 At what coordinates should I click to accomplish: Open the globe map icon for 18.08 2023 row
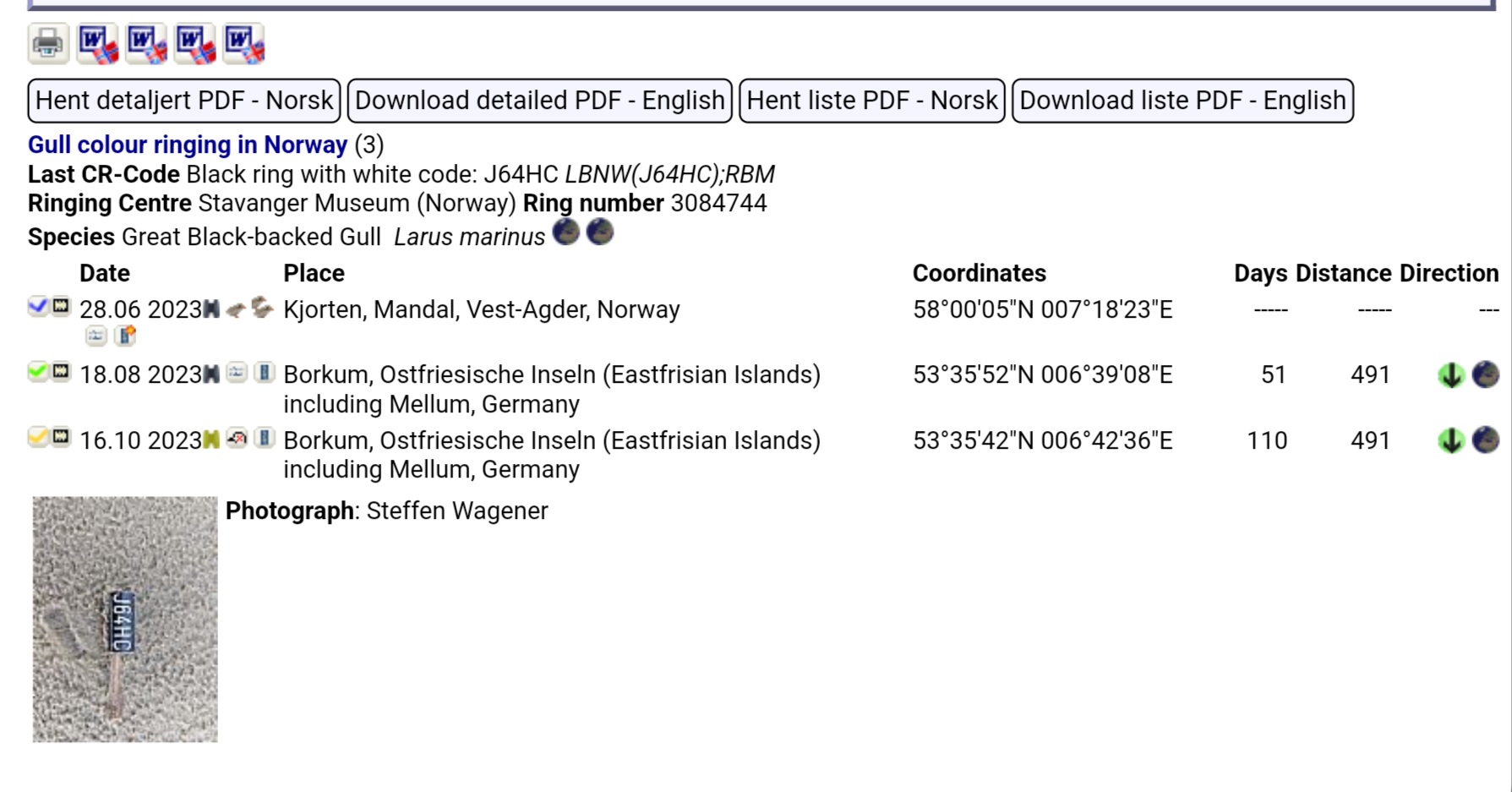point(1485,374)
